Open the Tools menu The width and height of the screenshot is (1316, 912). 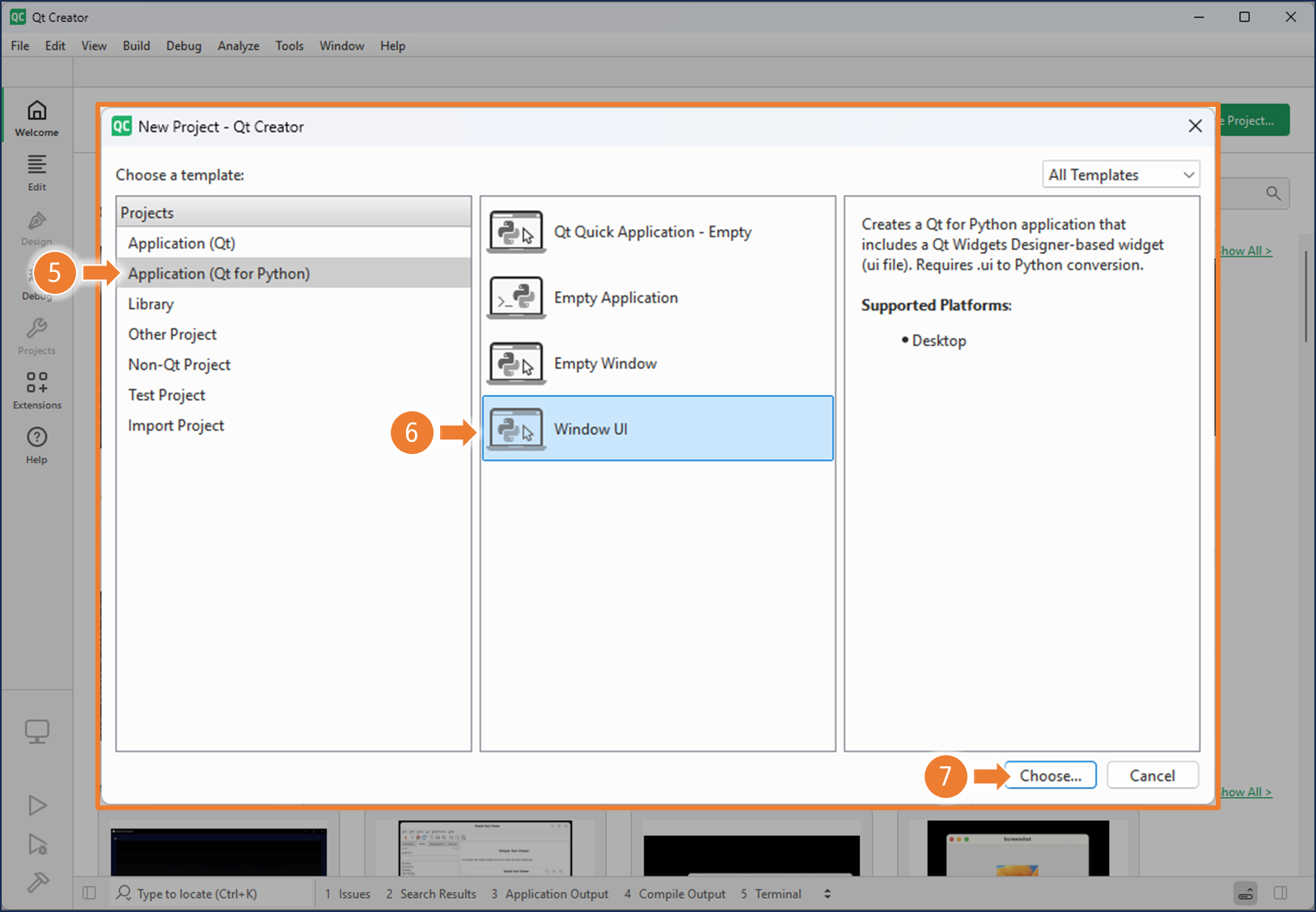tap(290, 46)
